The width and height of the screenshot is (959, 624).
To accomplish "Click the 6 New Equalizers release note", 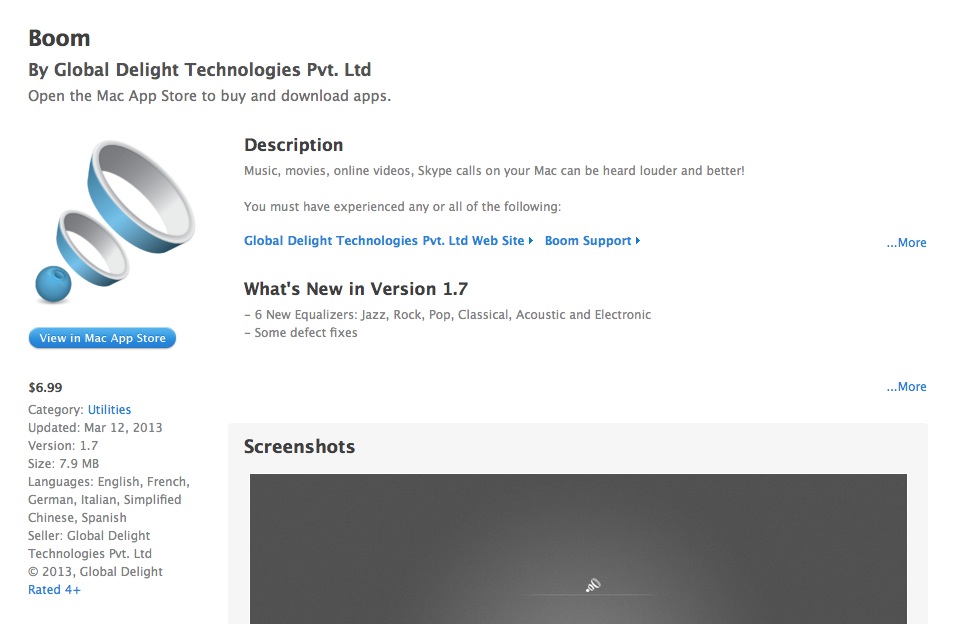I will [448, 314].
